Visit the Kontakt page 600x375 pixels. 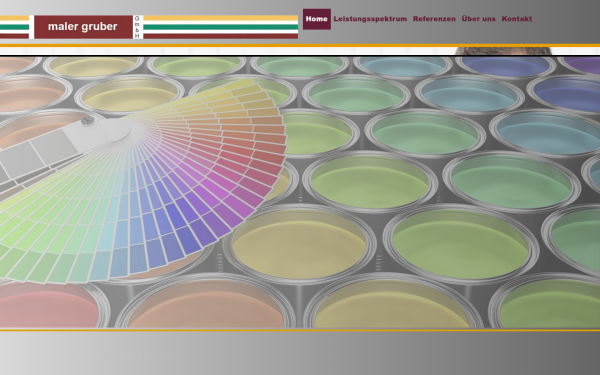[x=517, y=19]
